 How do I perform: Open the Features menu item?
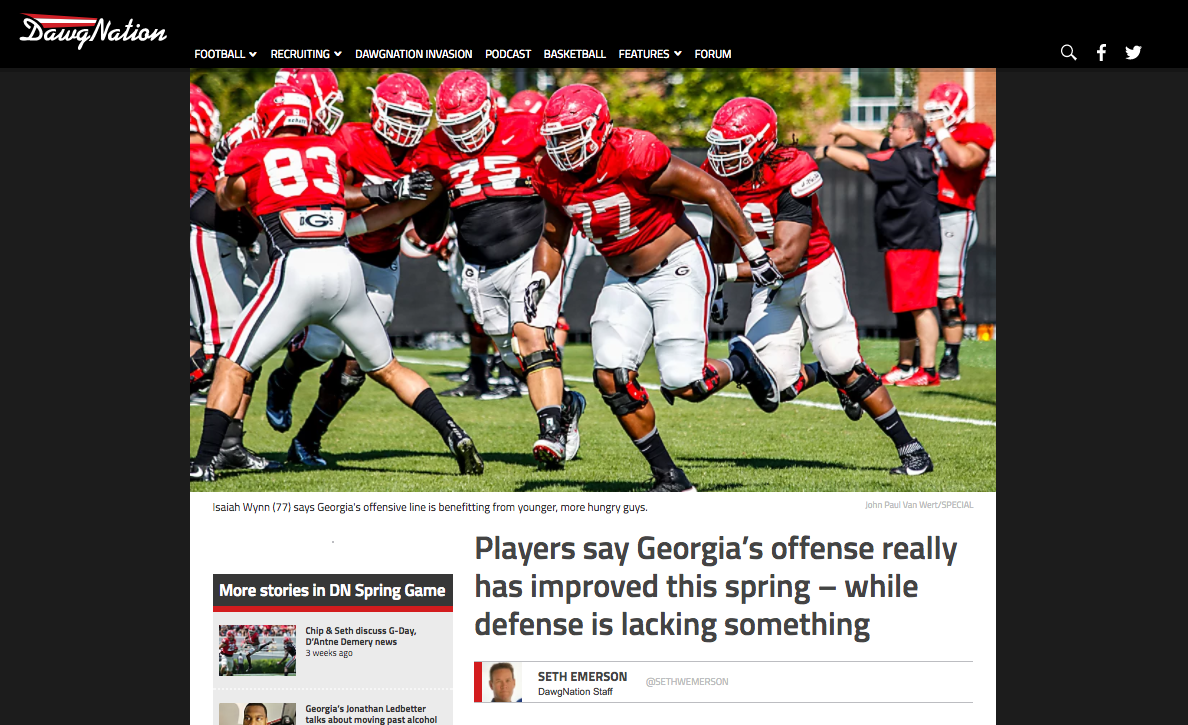click(644, 55)
